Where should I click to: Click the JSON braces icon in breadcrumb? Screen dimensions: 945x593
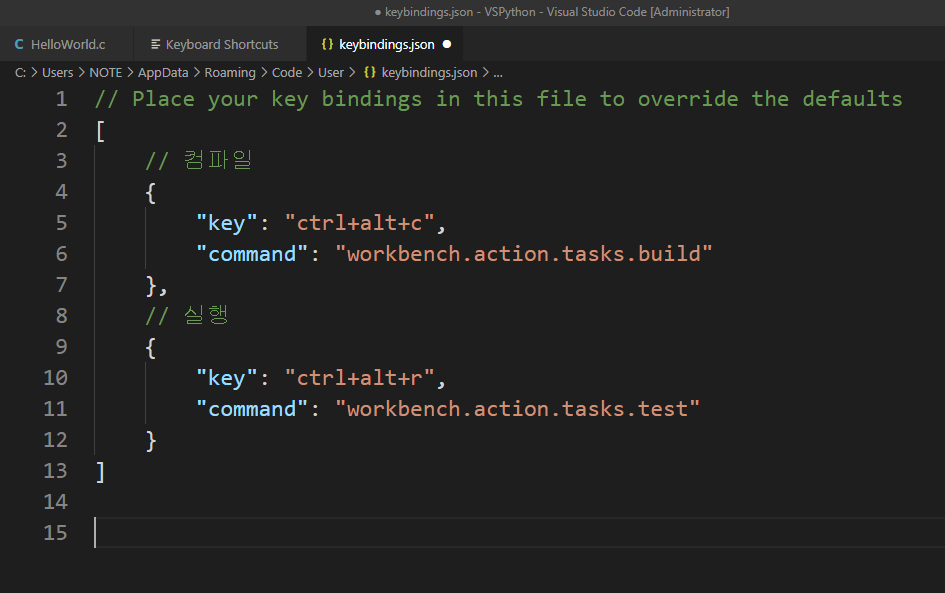click(x=370, y=72)
